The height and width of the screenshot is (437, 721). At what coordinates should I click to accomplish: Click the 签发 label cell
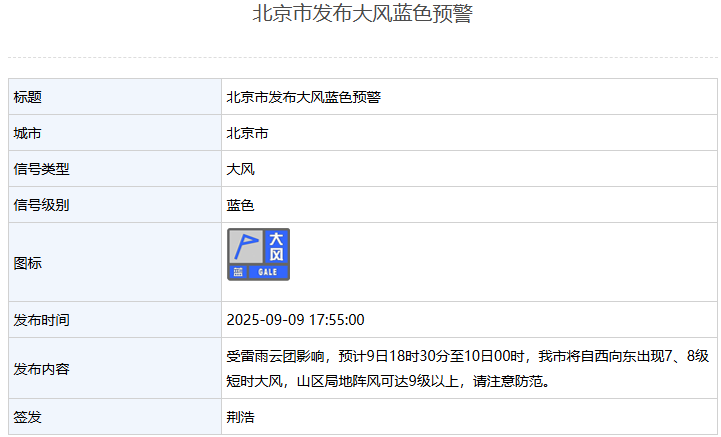coord(115,417)
